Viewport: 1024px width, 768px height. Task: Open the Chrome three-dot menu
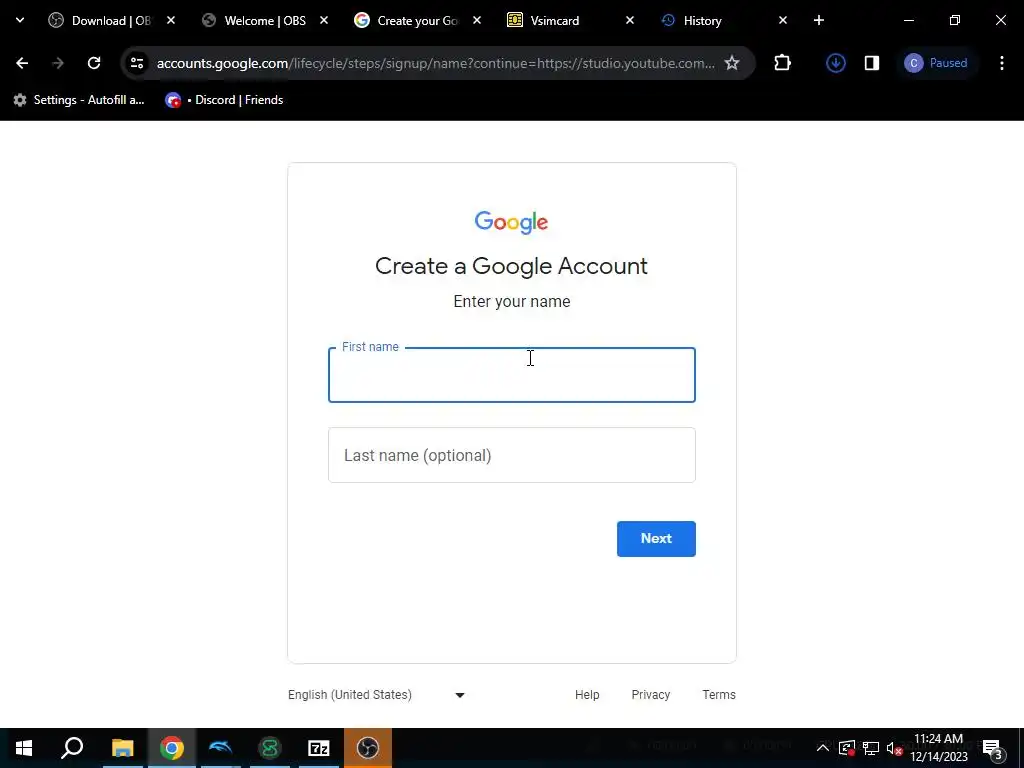coord(1002,63)
